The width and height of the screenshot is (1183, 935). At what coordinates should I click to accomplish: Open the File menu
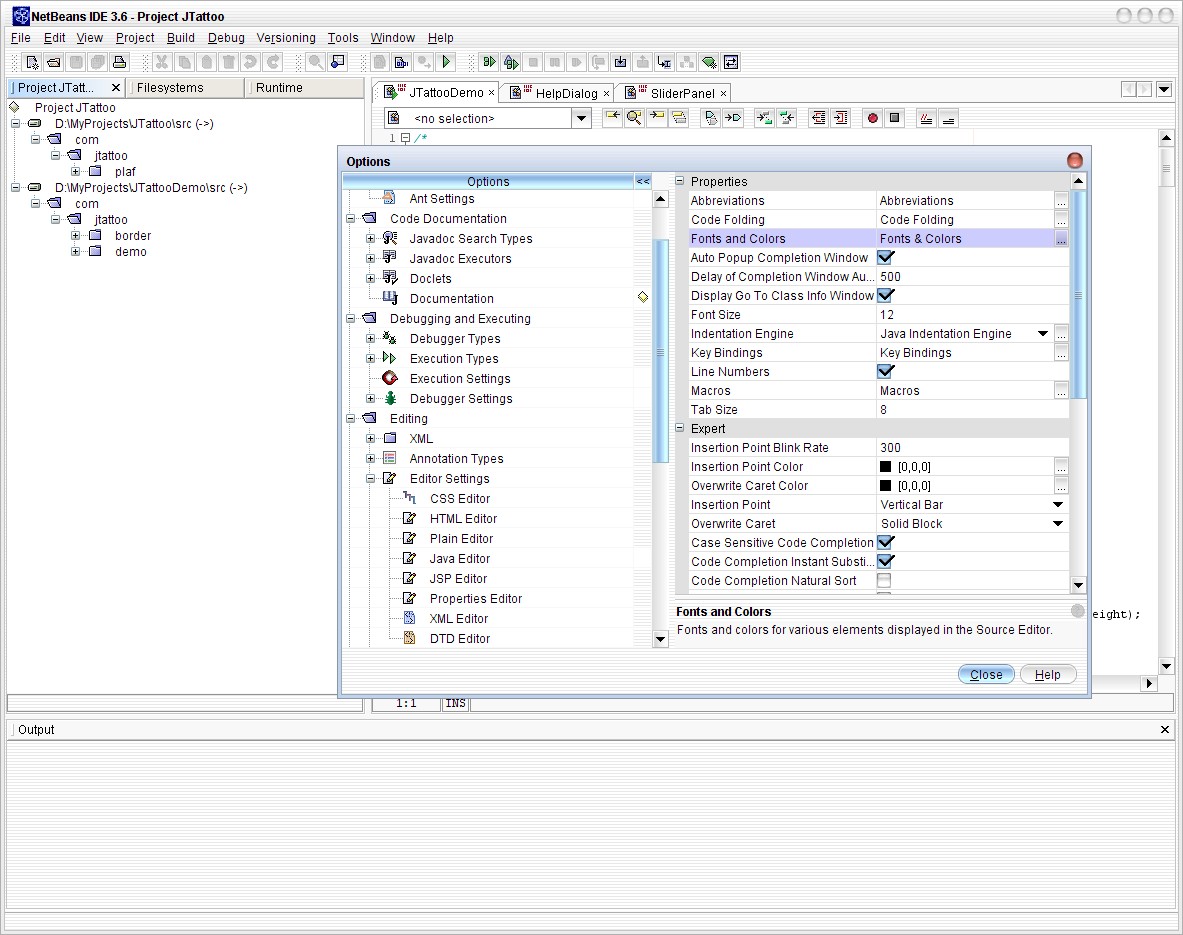(x=20, y=38)
